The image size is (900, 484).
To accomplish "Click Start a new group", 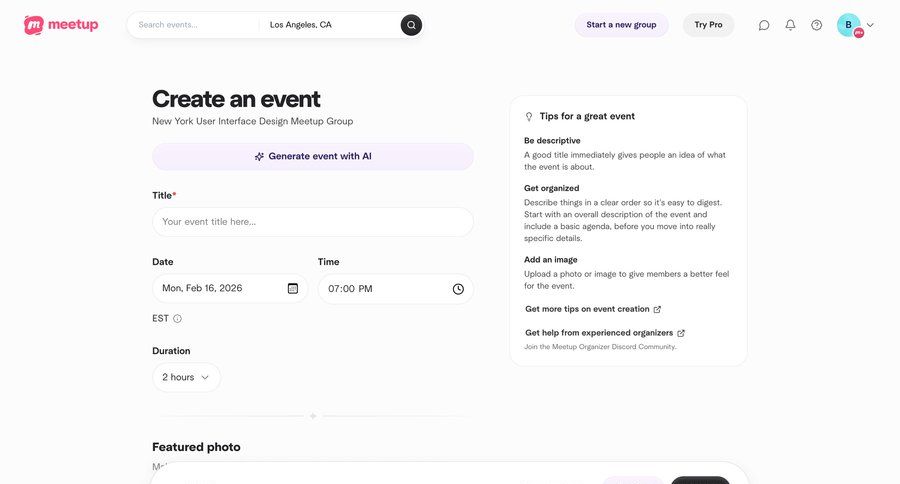I will point(621,25).
